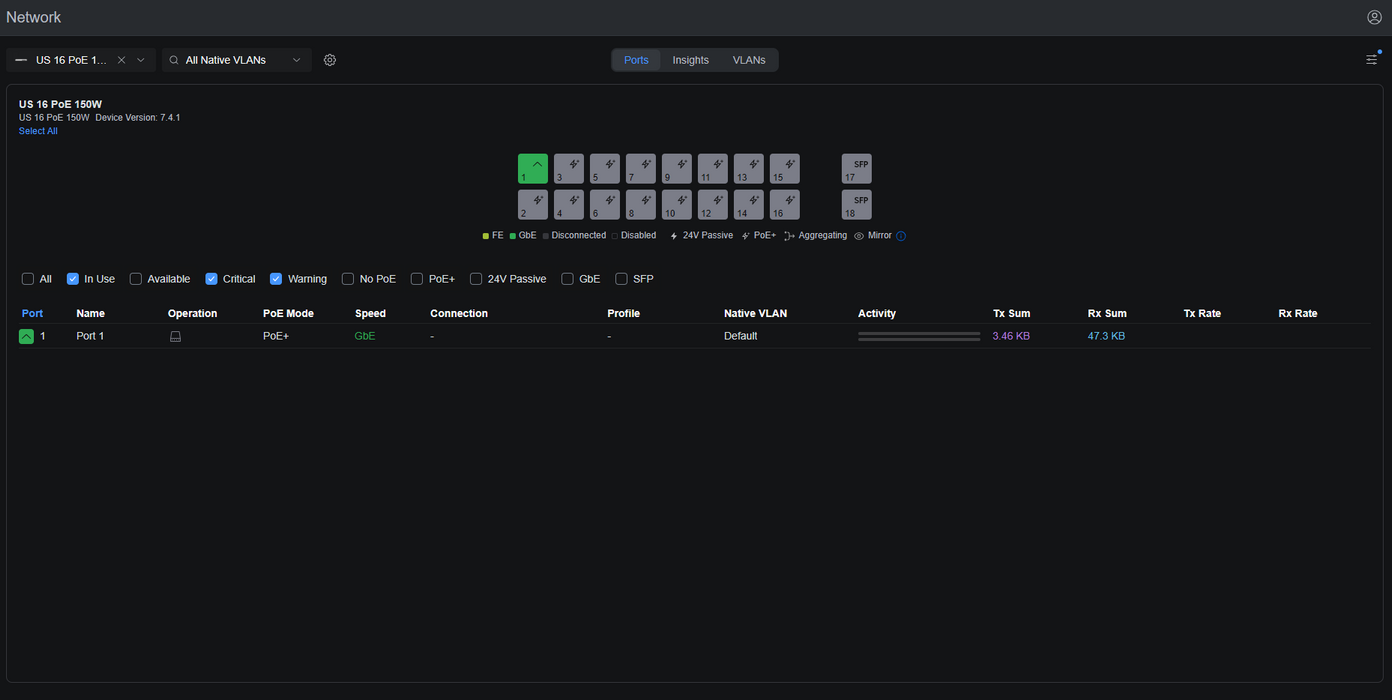Sort by the Speed column header
1392x700 pixels.
370,313
